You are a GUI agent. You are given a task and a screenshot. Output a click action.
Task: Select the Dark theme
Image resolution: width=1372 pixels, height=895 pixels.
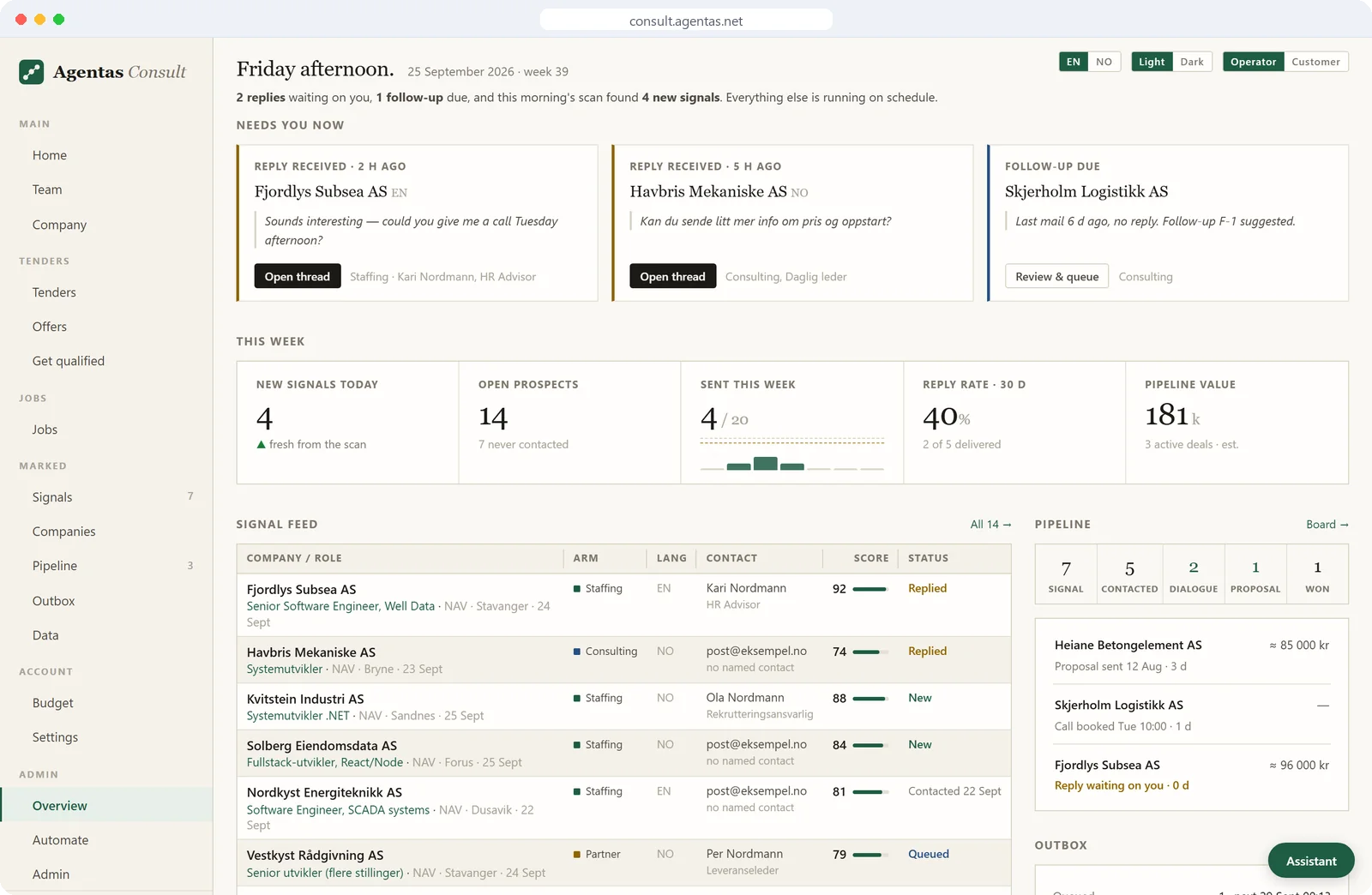pos(1192,62)
